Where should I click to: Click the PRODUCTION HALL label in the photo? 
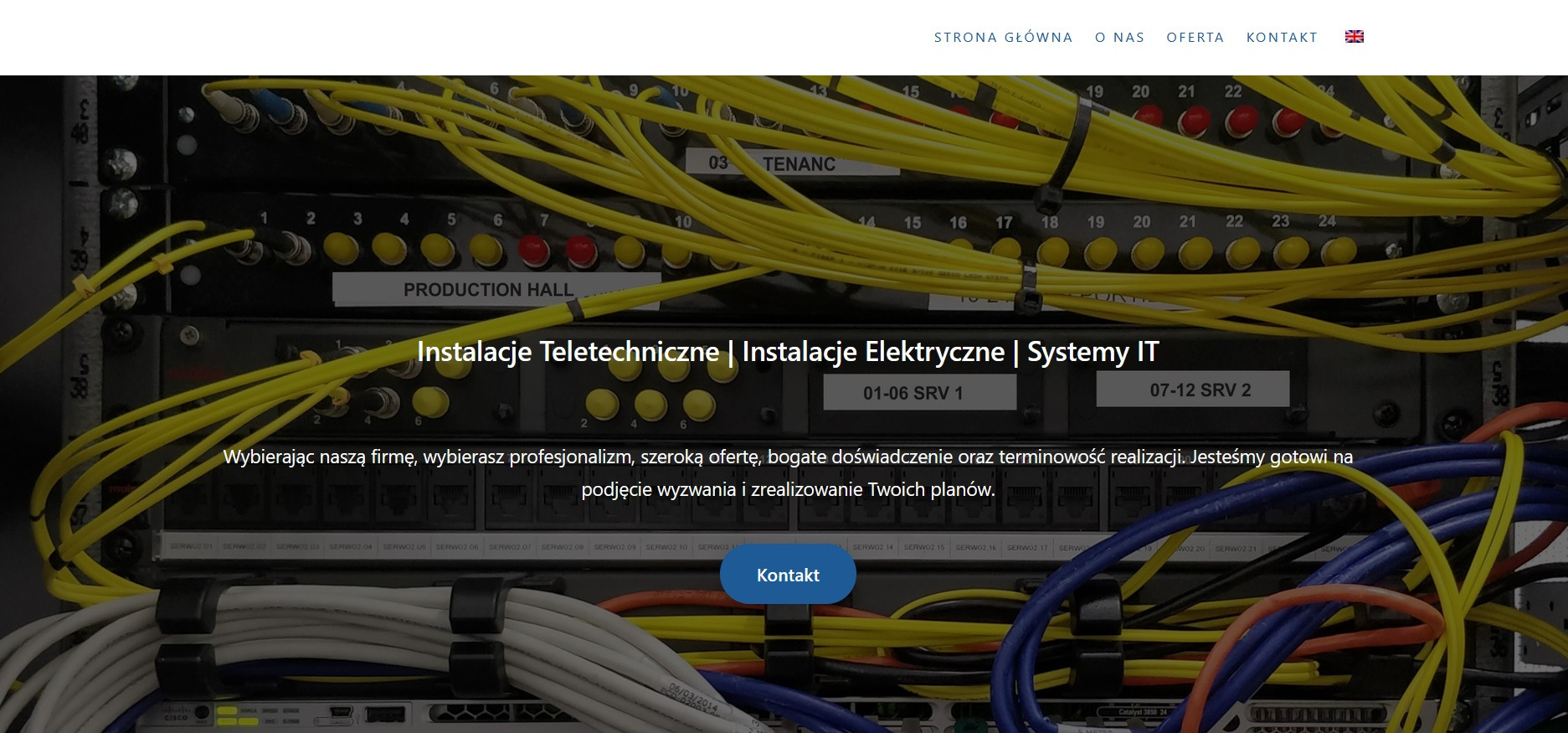coord(488,290)
